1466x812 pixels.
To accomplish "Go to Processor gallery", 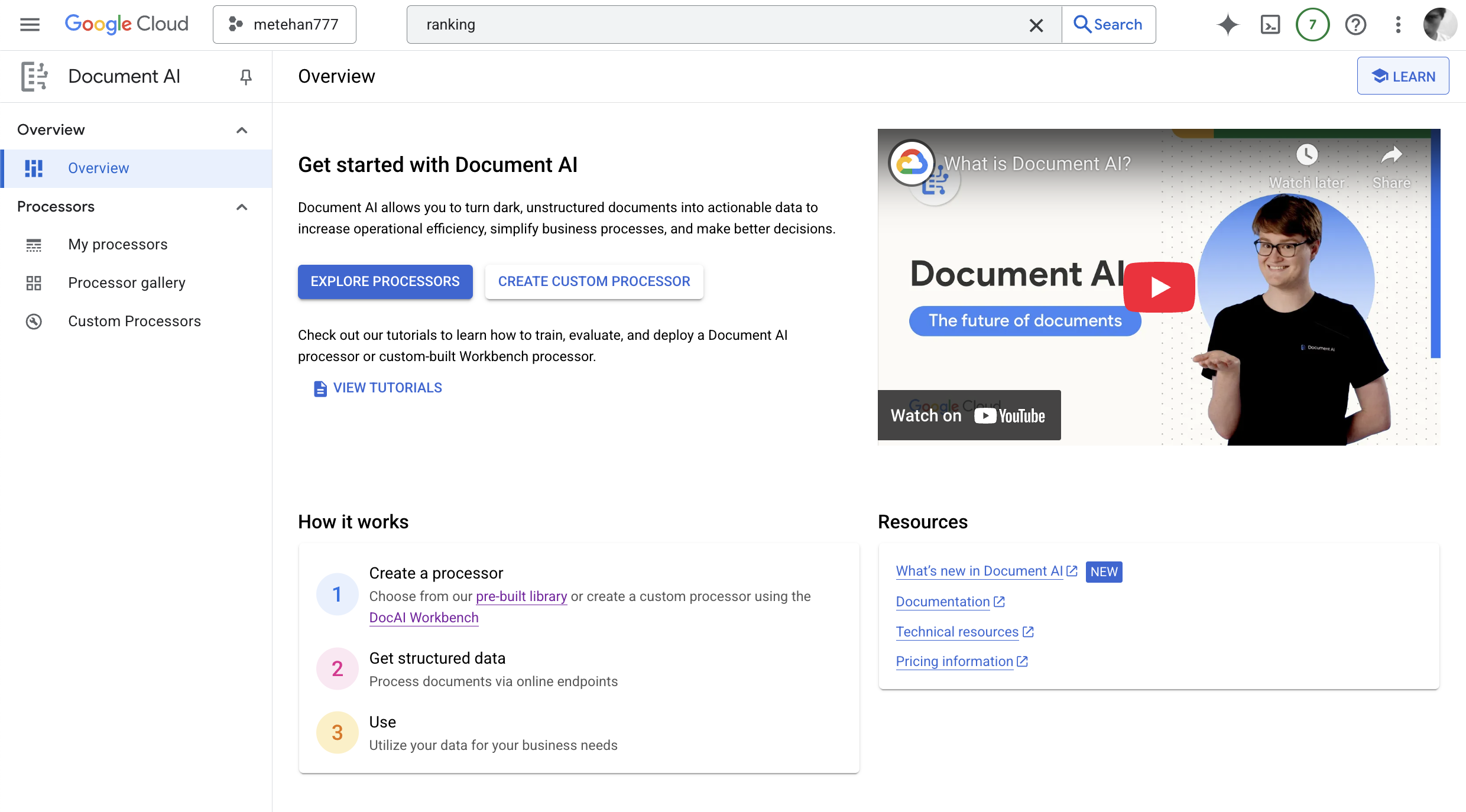I will [127, 283].
